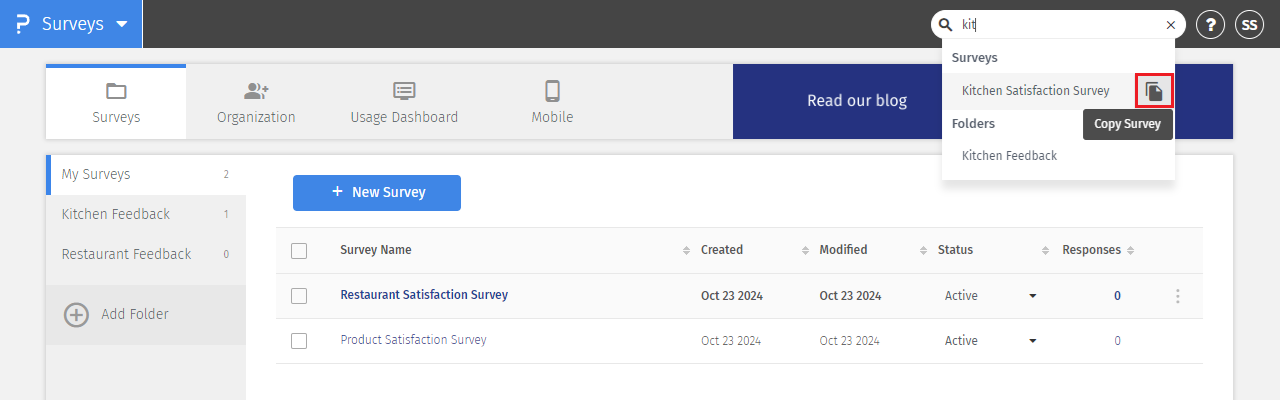The image size is (1280, 400).
Task: Switch to the Organization tab
Action: (x=256, y=102)
